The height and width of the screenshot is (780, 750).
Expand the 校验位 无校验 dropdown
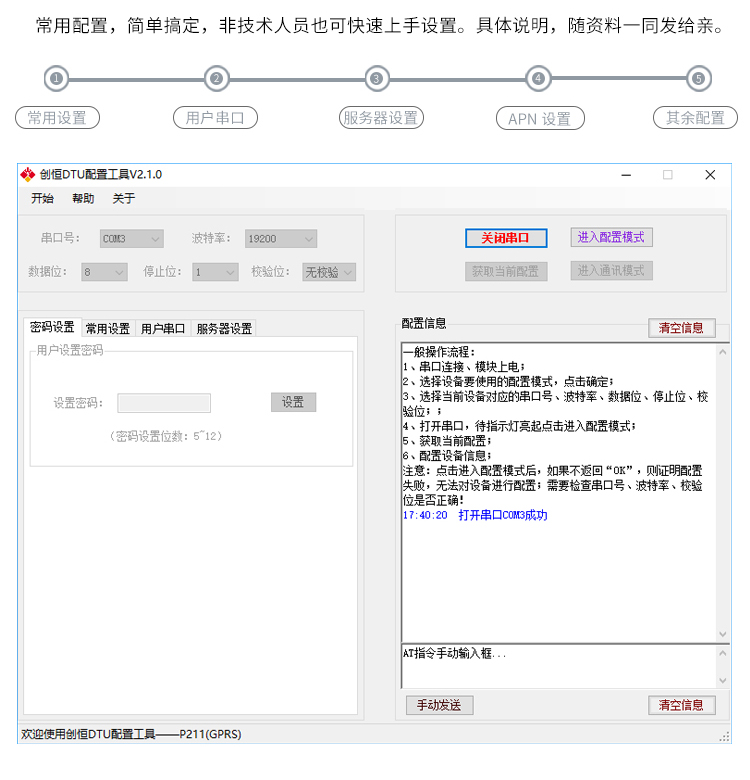tap(329, 272)
